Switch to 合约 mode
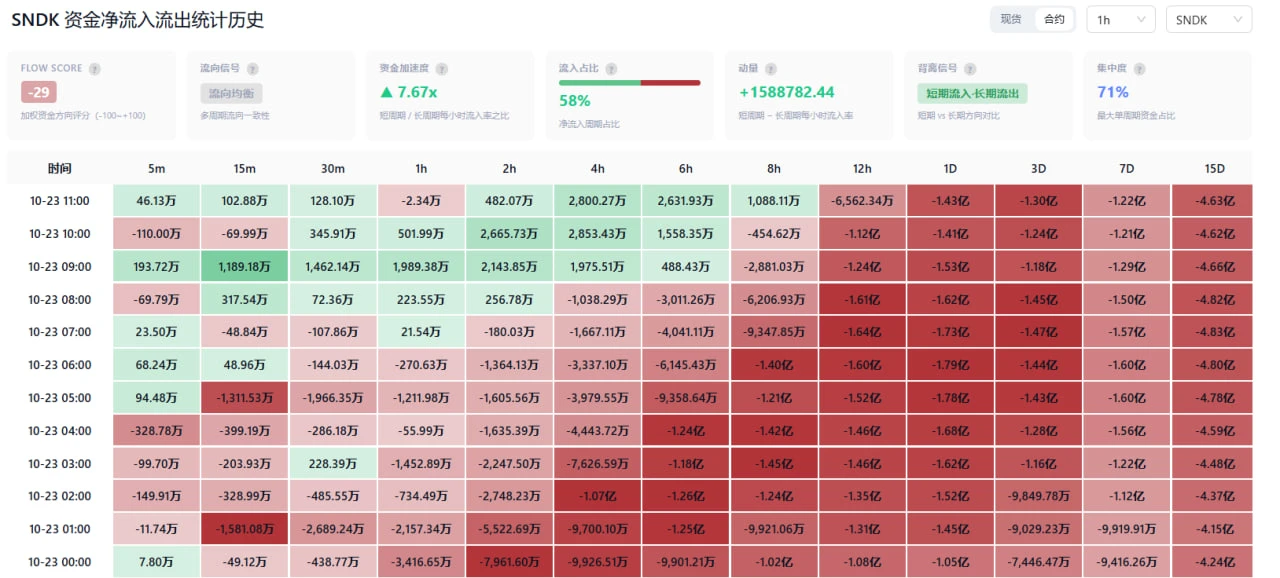 point(1054,19)
